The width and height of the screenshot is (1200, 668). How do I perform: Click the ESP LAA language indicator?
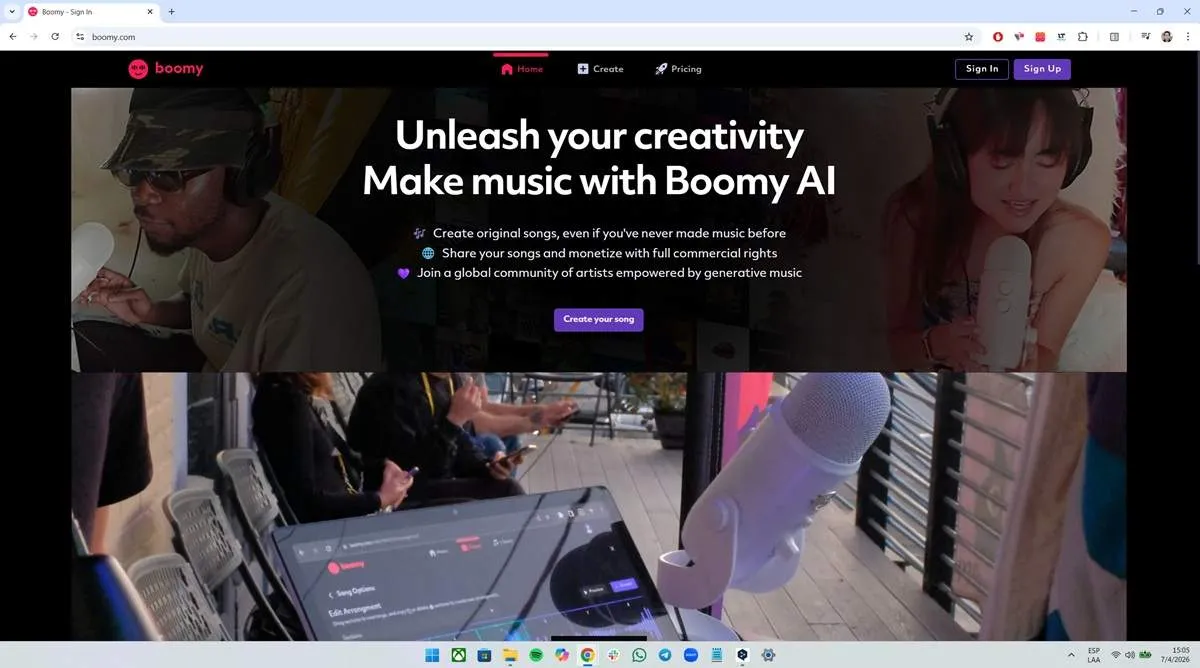tap(1095, 655)
